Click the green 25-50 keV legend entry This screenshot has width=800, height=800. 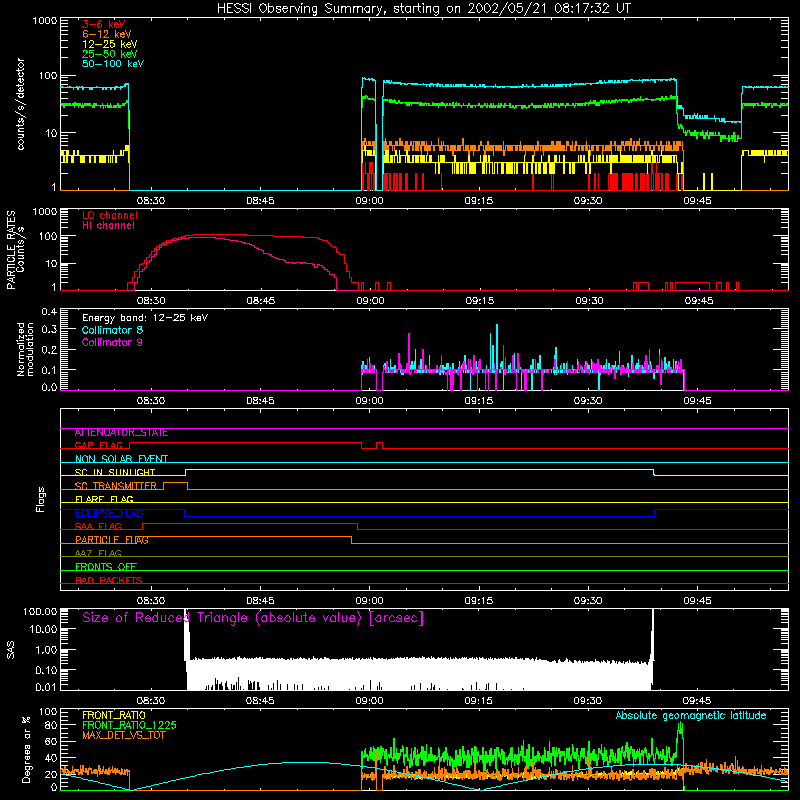(110, 54)
